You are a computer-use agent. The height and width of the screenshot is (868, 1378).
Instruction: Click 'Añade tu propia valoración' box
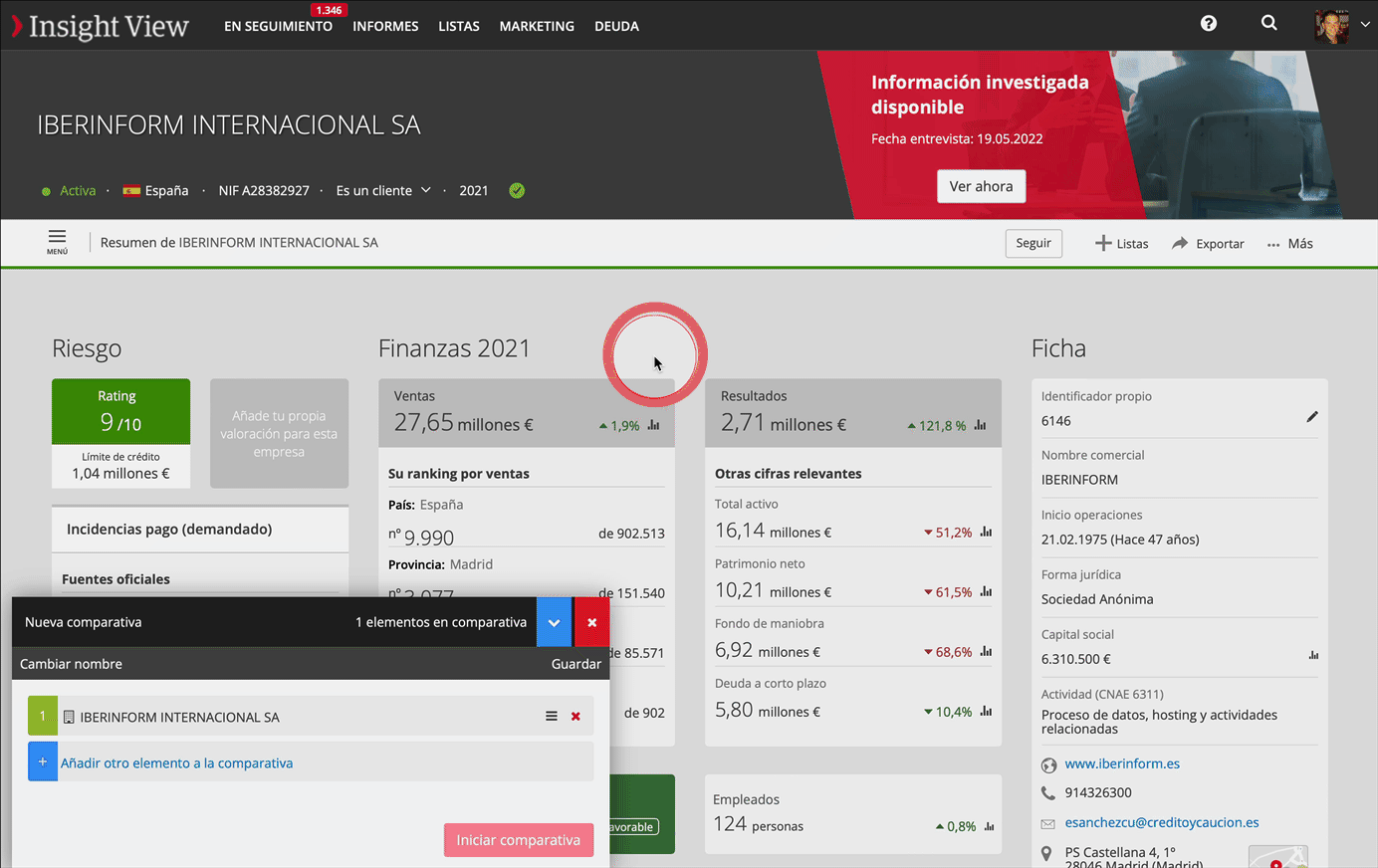[x=279, y=433]
